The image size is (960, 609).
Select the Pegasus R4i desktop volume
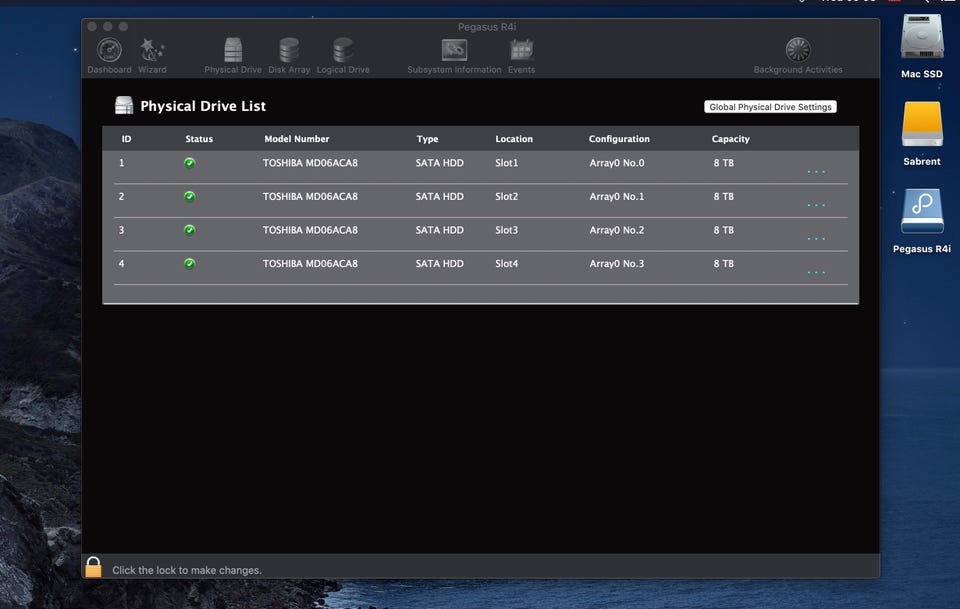point(921,213)
